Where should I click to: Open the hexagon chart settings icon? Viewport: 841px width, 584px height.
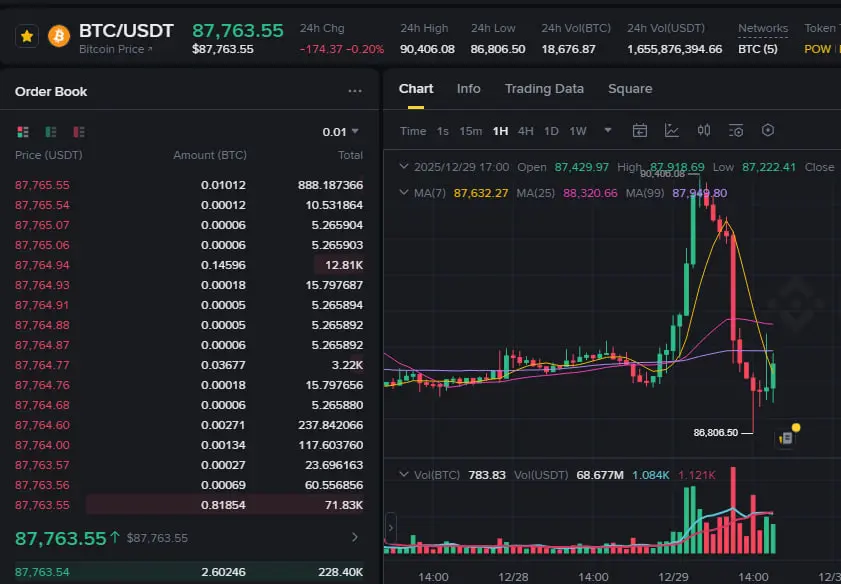(x=768, y=130)
